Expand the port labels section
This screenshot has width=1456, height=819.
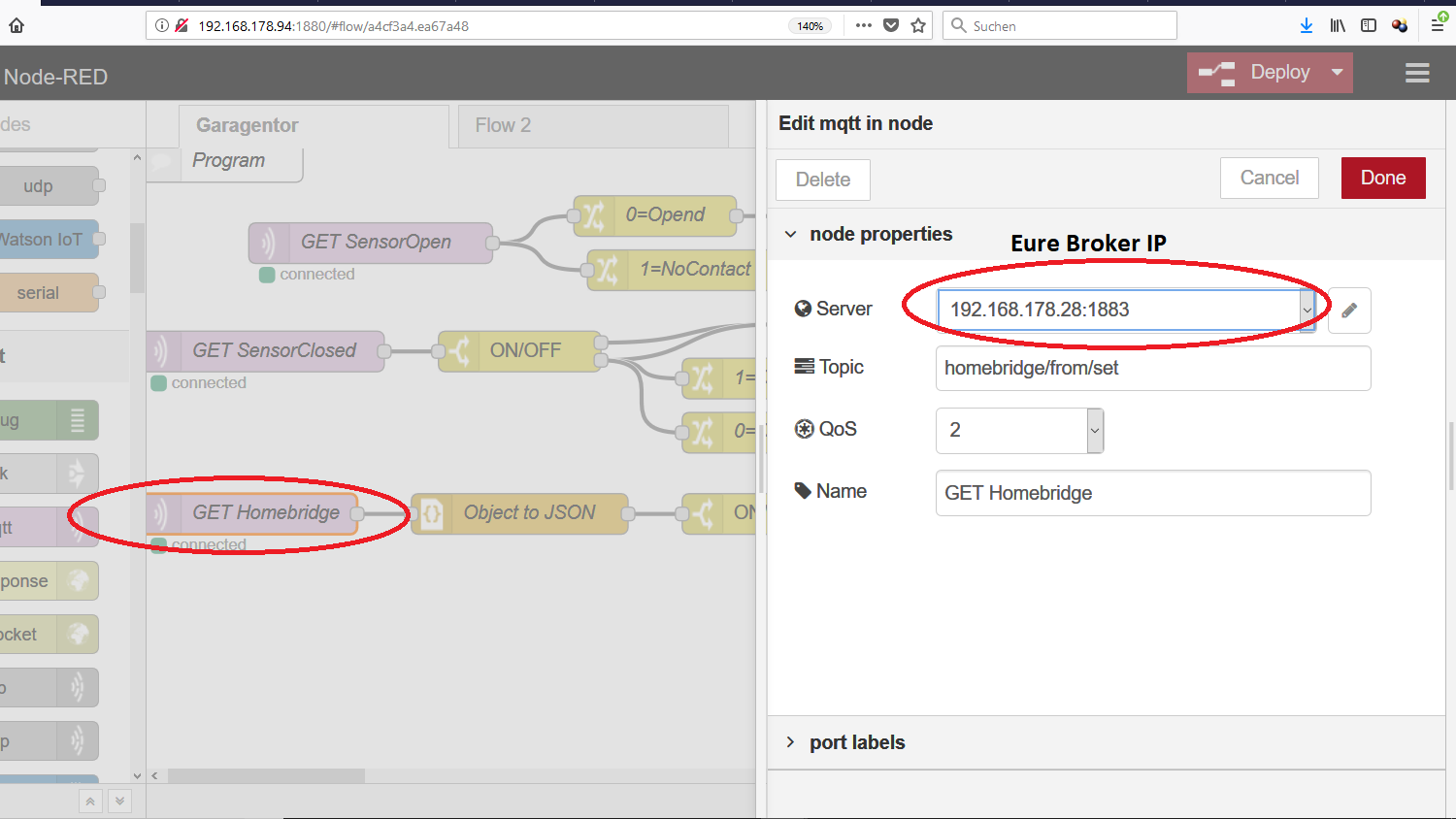coord(791,742)
